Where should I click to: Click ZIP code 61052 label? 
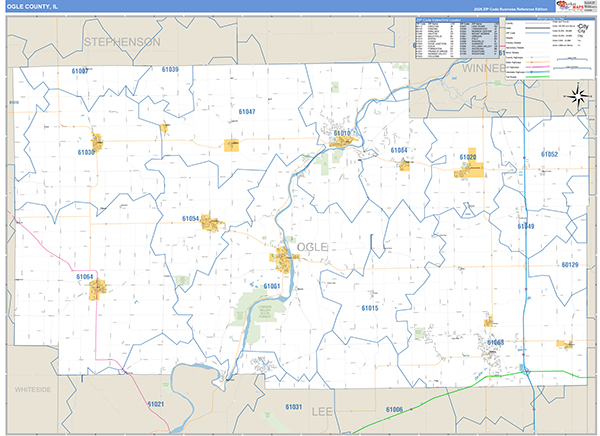(x=549, y=154)
